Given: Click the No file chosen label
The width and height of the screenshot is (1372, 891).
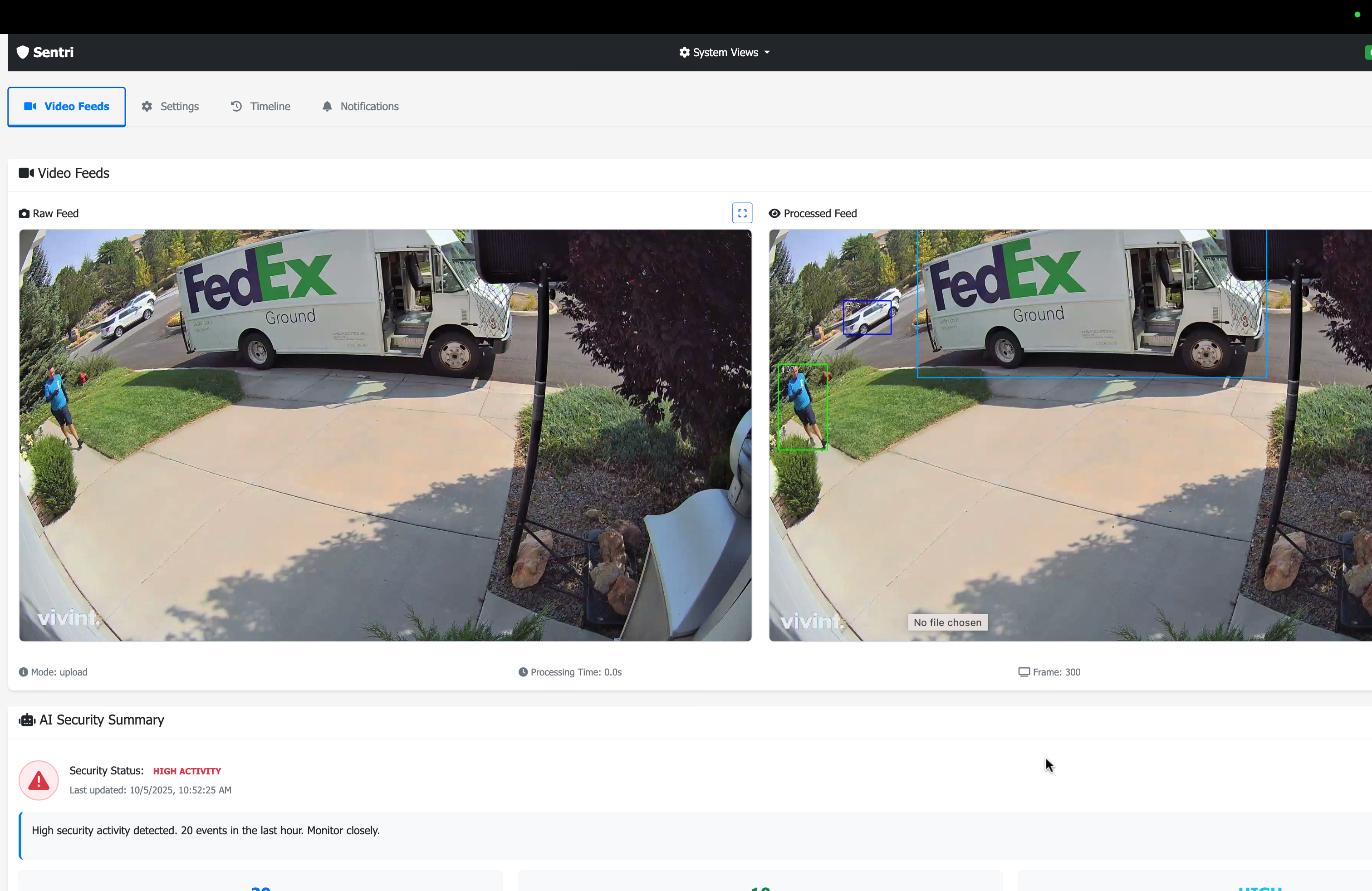Looking at the screenshot, I should click(x=947, y=622).
